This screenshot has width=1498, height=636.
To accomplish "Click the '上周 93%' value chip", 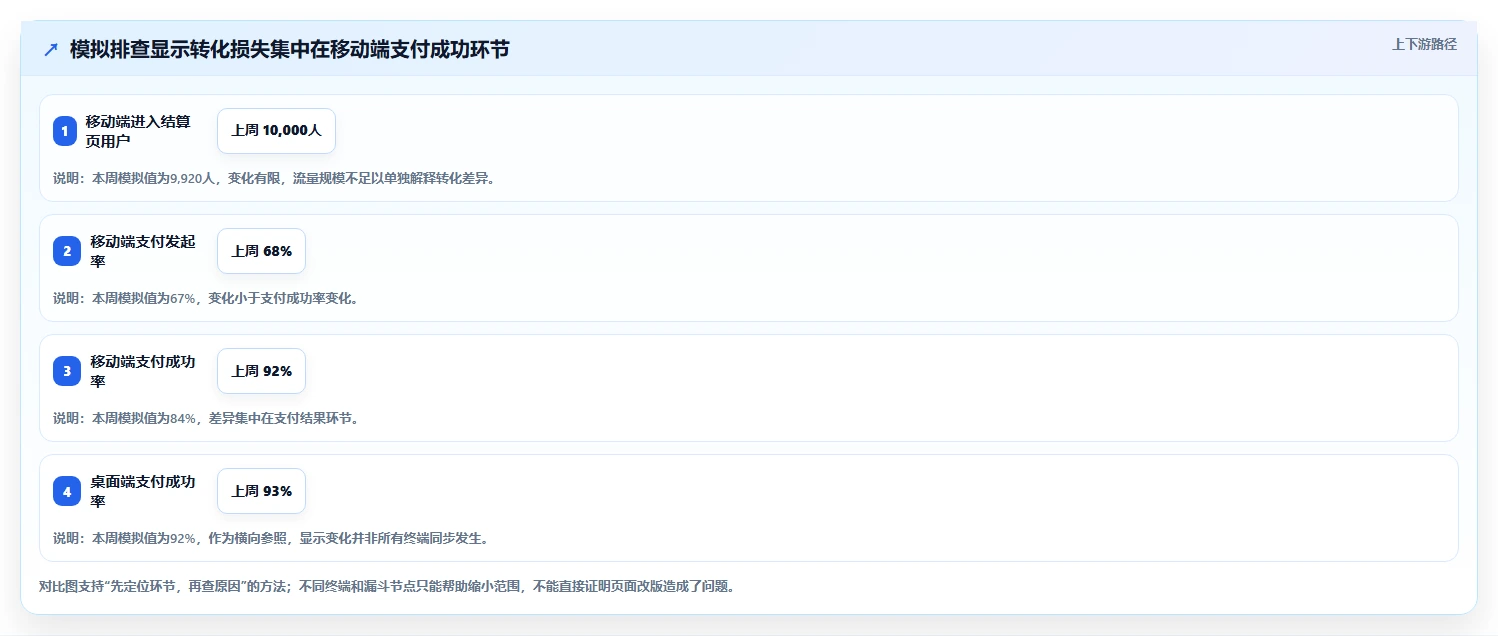I will click(x=261, y=491).
